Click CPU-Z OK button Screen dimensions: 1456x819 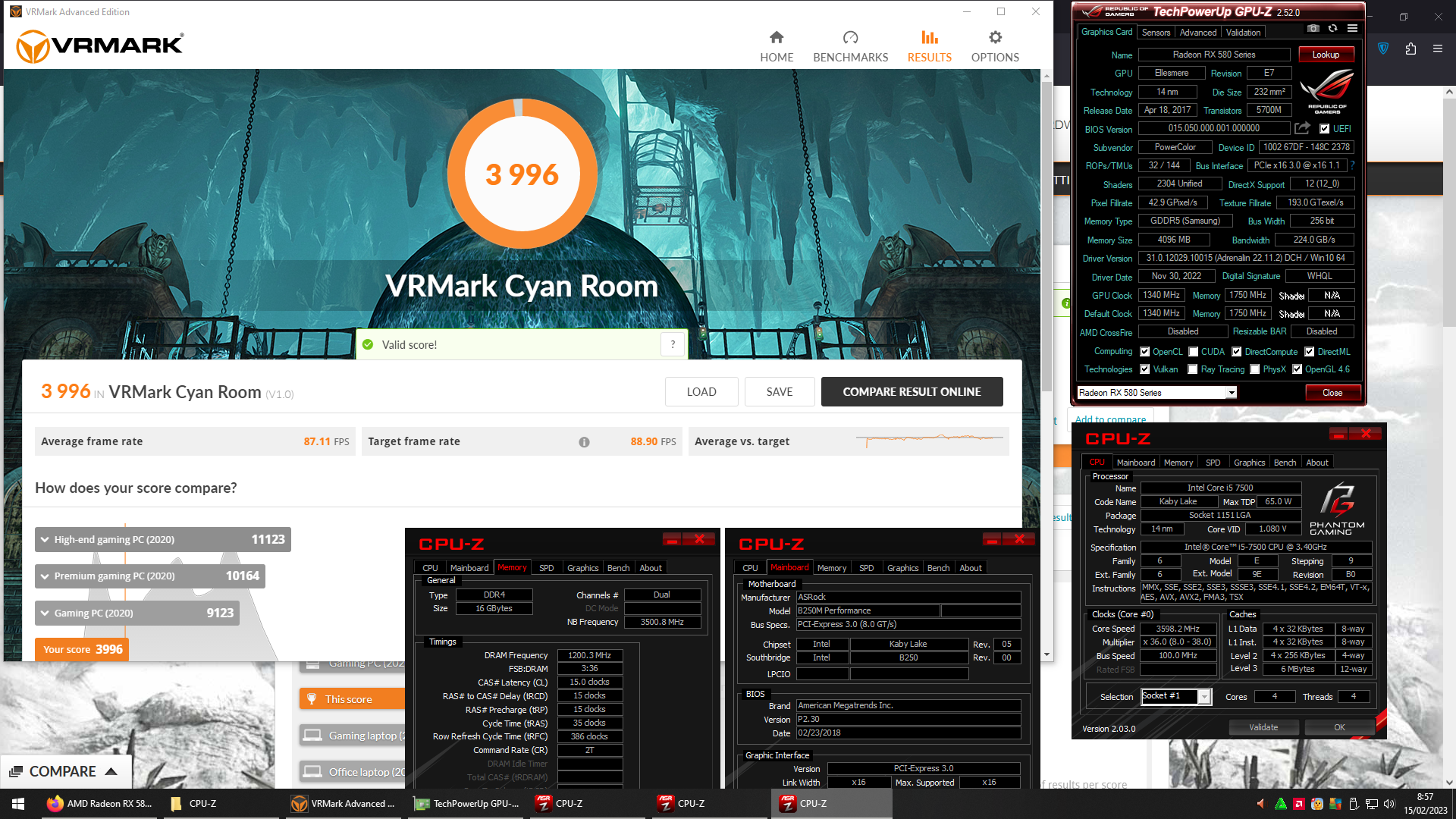click(x=1339, y=727)
